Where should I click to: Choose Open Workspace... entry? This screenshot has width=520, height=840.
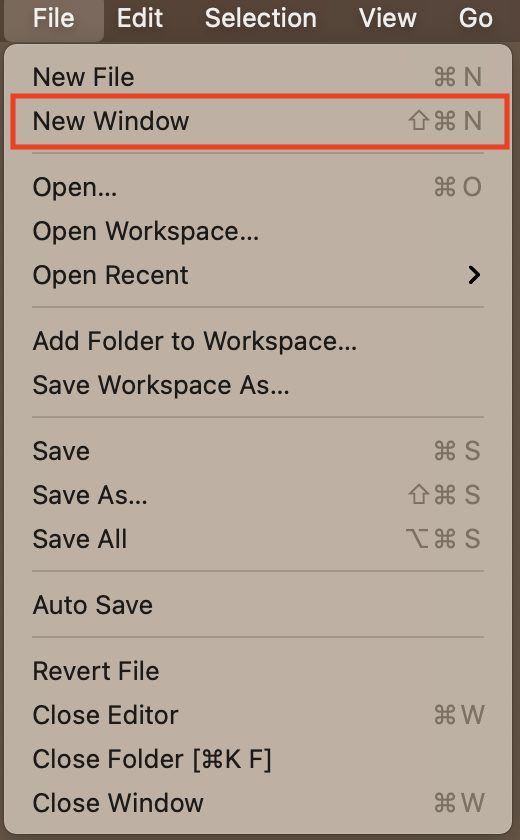[x=258, y=231]
